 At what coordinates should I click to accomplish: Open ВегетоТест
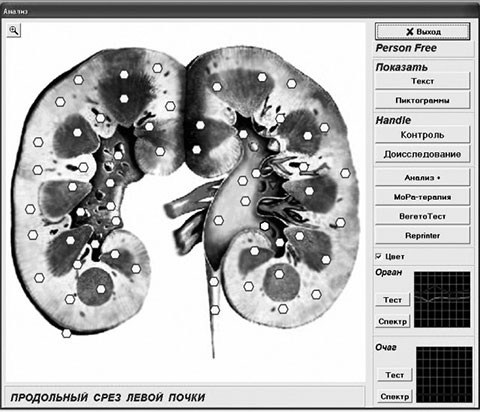(422, 216)
